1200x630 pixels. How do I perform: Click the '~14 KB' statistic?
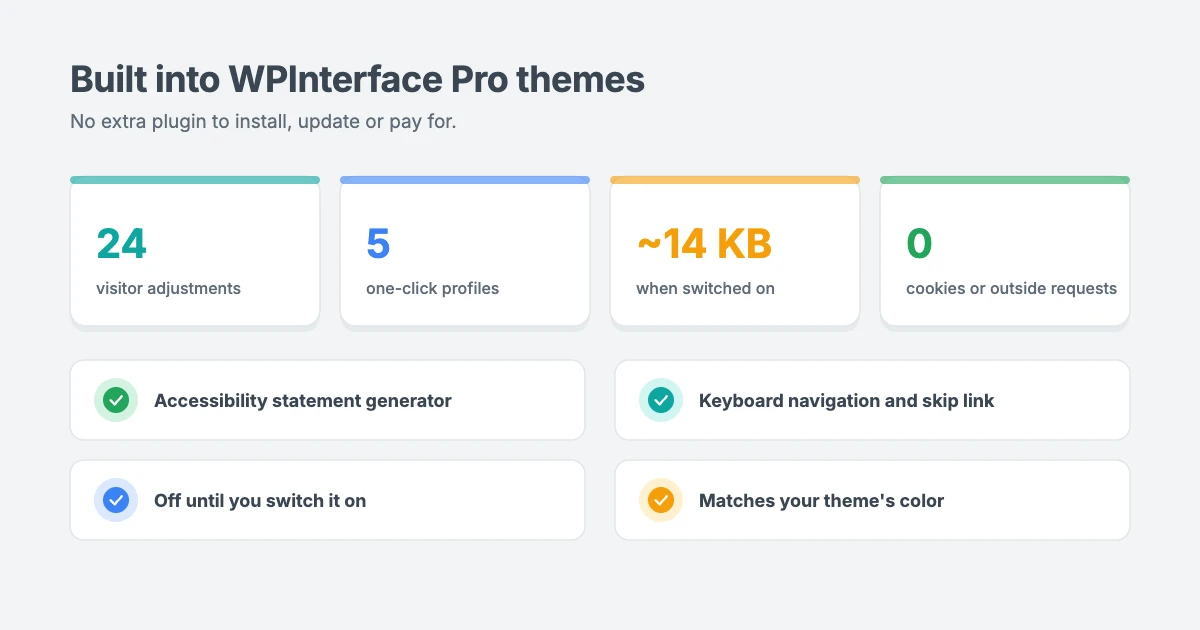tap(704, 243)
